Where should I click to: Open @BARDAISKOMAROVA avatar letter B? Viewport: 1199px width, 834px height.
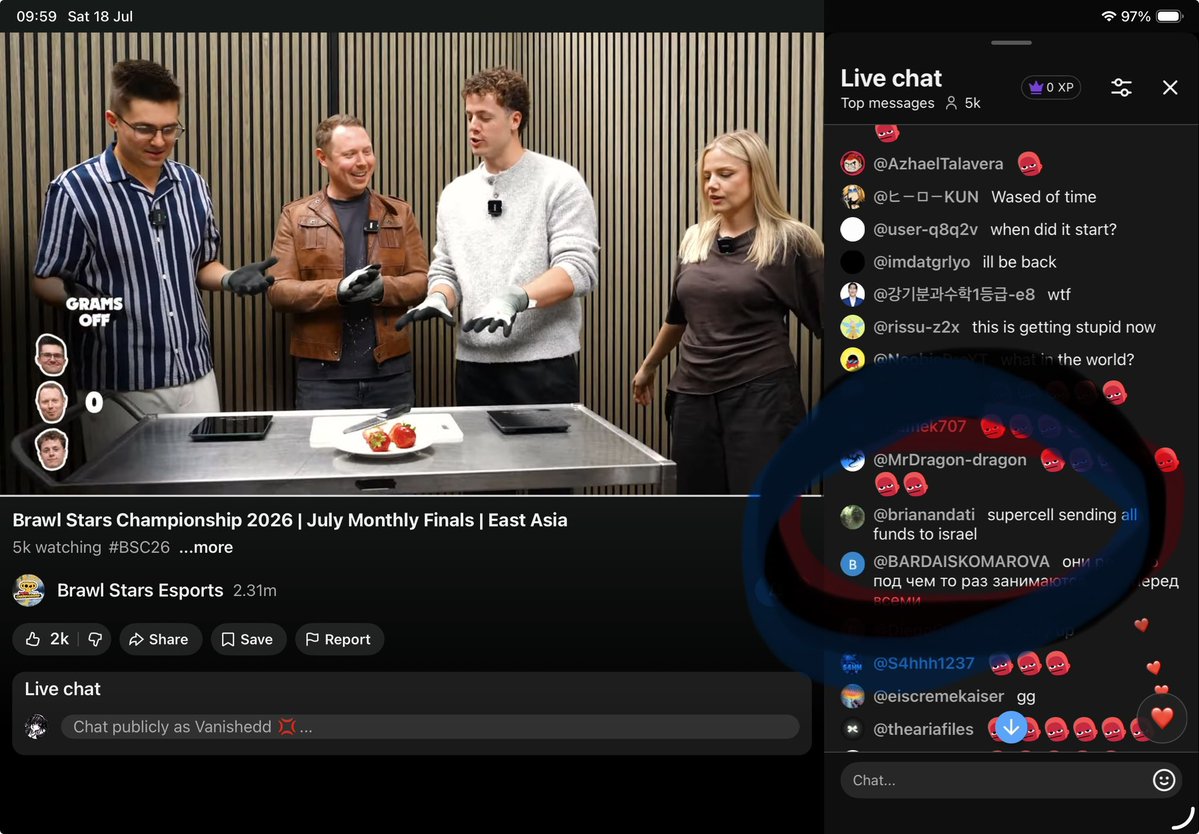point(853,564)
